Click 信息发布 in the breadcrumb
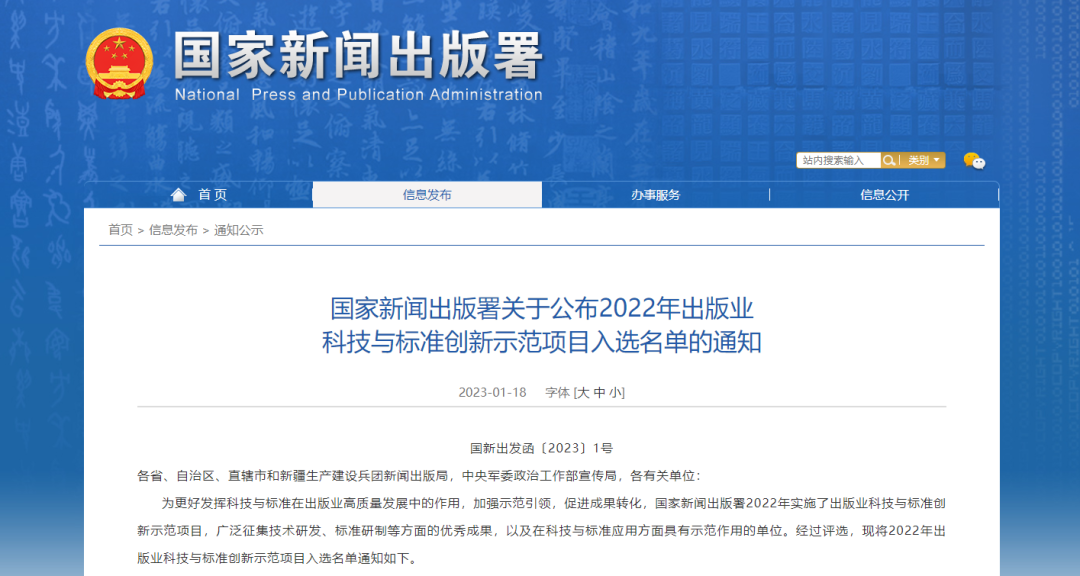This screenshot has height=576, width=1080. (173, 230)
